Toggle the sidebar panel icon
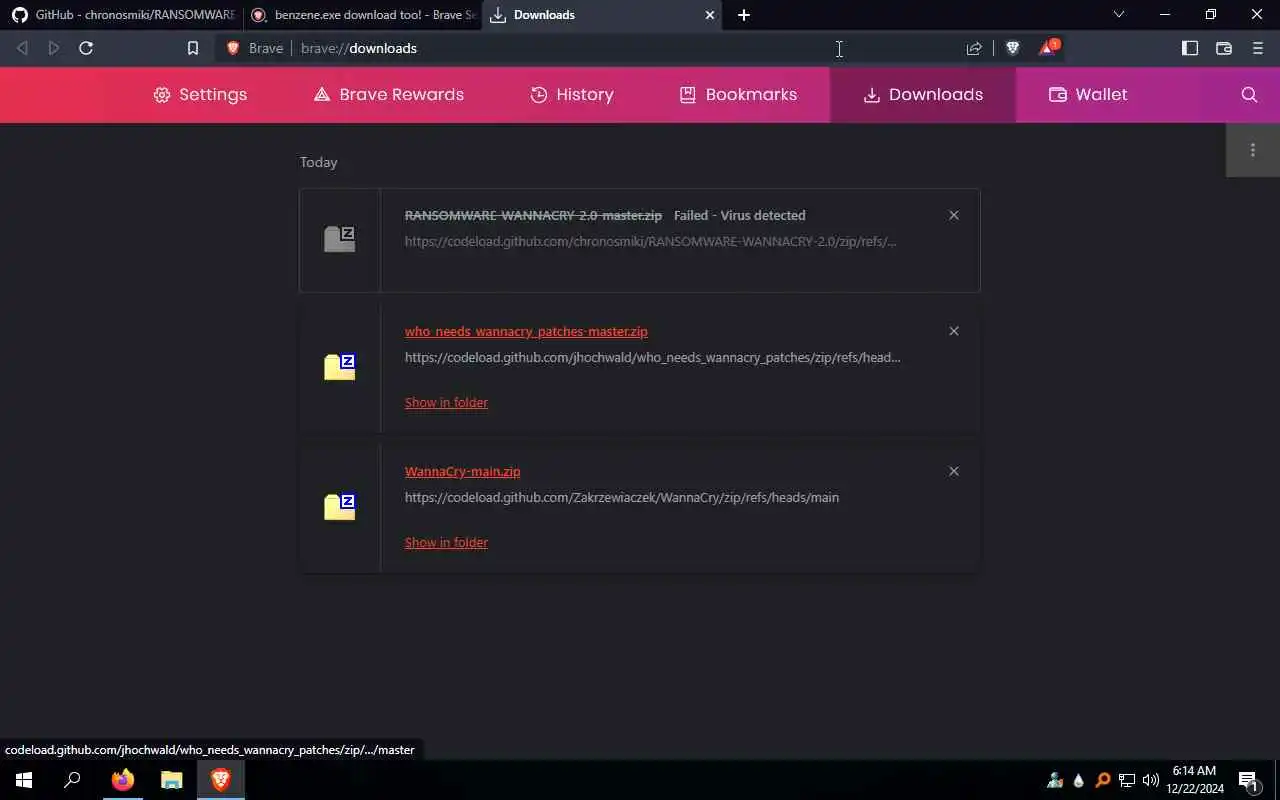Screen dimensions: 1280x800 (1190, 48)
